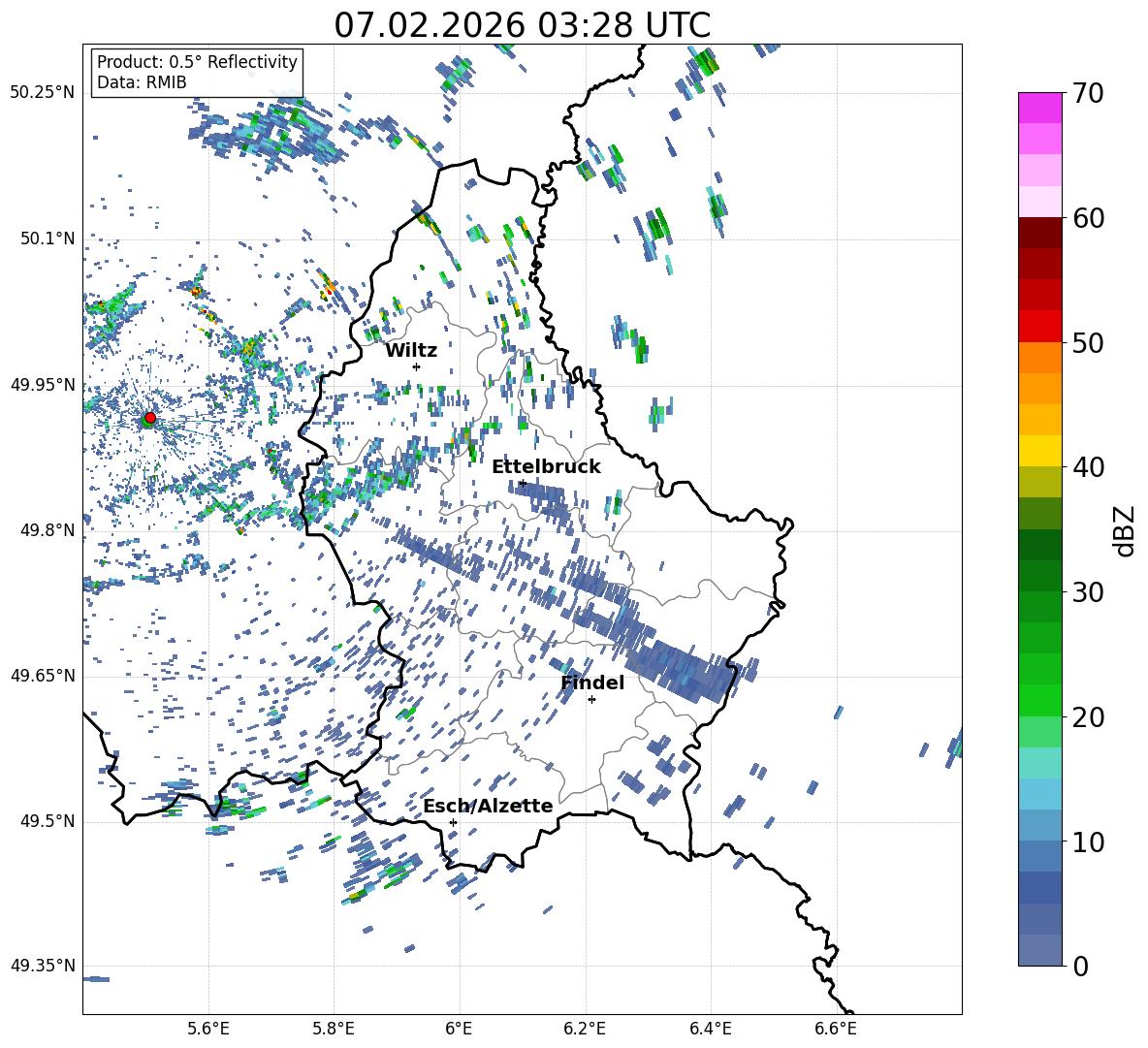Click the Product: 0.5° Reflectivity text
The height and width of the screenshot is (1048, 1148).
pyautogui.click(x=197, y=62)
